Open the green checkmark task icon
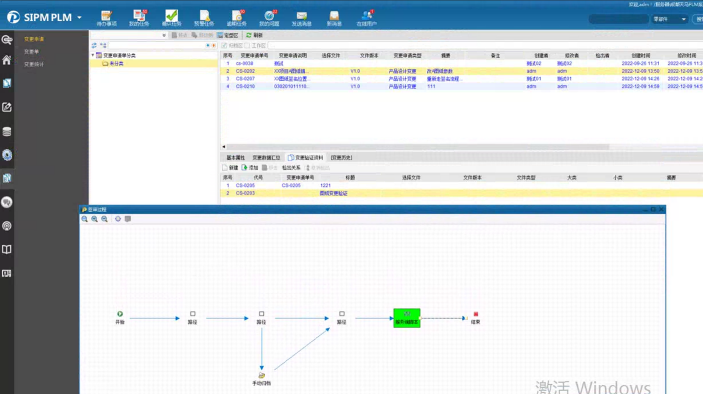Image resolution: width=703 pixels, height=394 pixels. click(x=171, y=16)
